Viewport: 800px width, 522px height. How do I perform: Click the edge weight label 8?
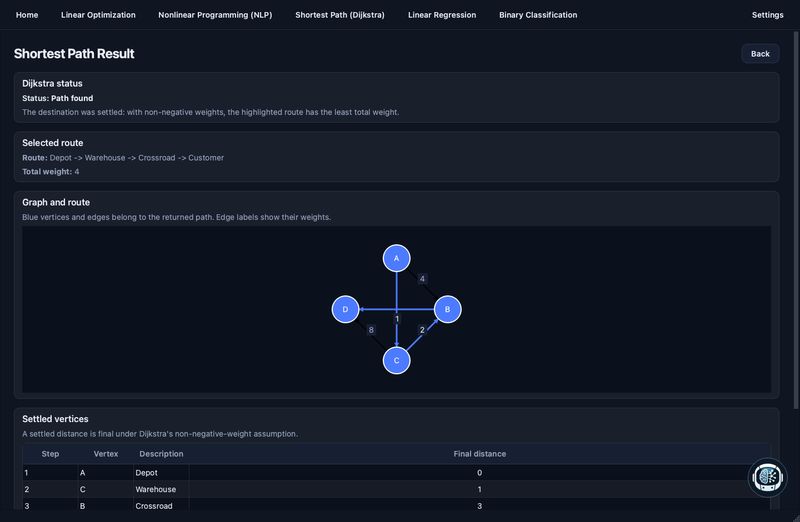[x=371, y=330]
